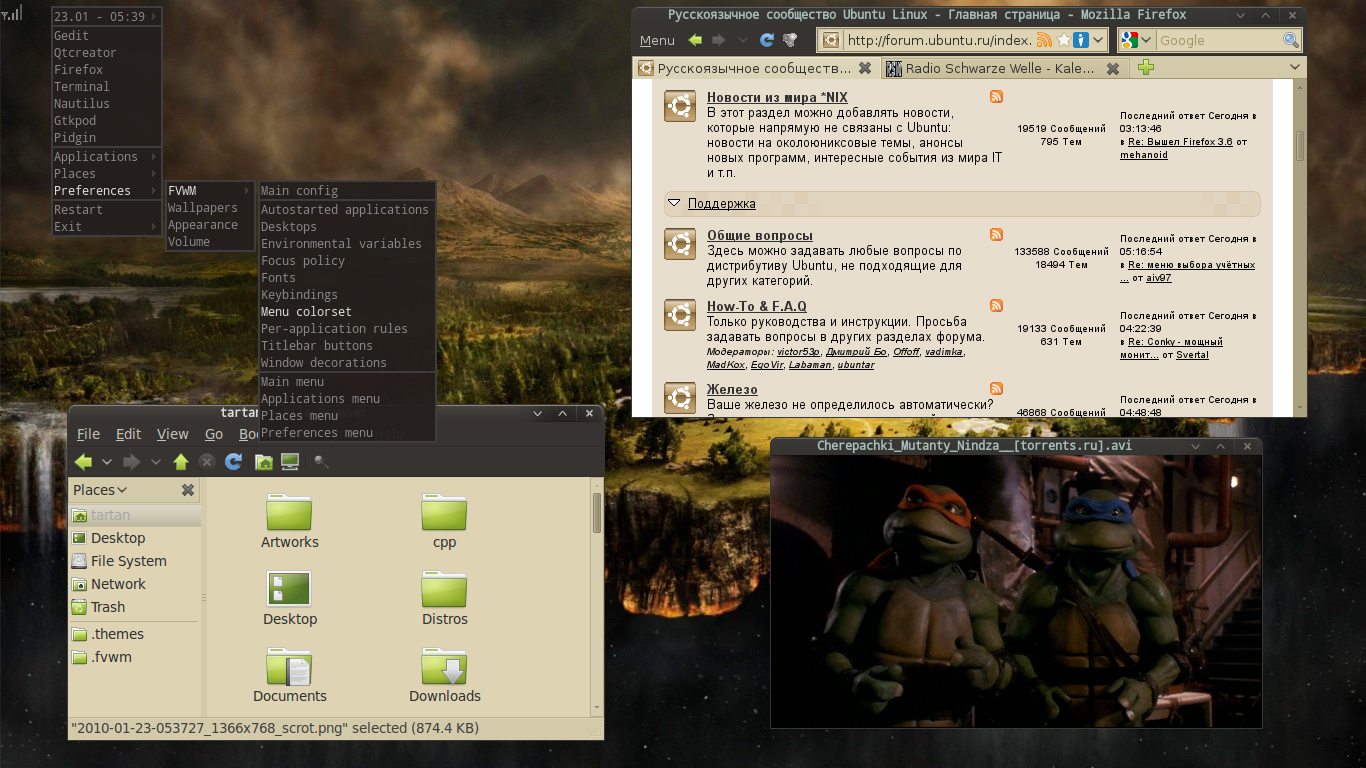
Task: Close the Русскоязычное сообщество tab
Action: [865, 68]
